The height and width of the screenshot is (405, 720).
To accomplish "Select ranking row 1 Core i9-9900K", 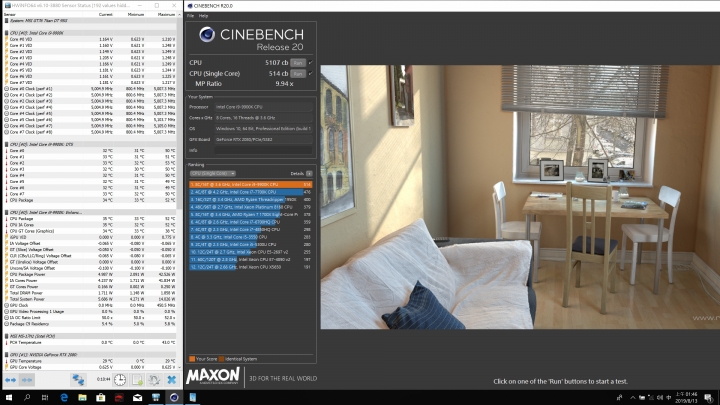I will (x=251, y=184).
